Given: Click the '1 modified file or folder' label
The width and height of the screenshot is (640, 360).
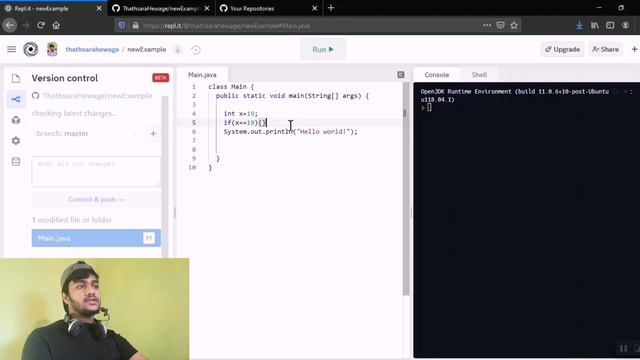Looking at the screenshot, I should click(72, 220).
